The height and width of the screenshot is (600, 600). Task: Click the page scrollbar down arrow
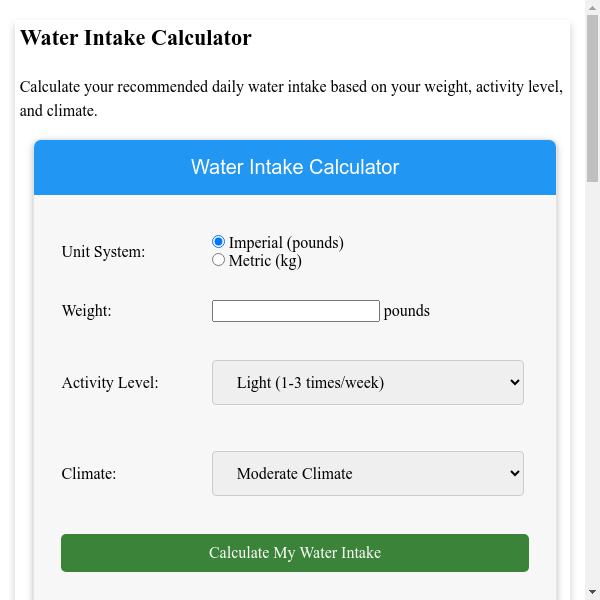[592, 592]
